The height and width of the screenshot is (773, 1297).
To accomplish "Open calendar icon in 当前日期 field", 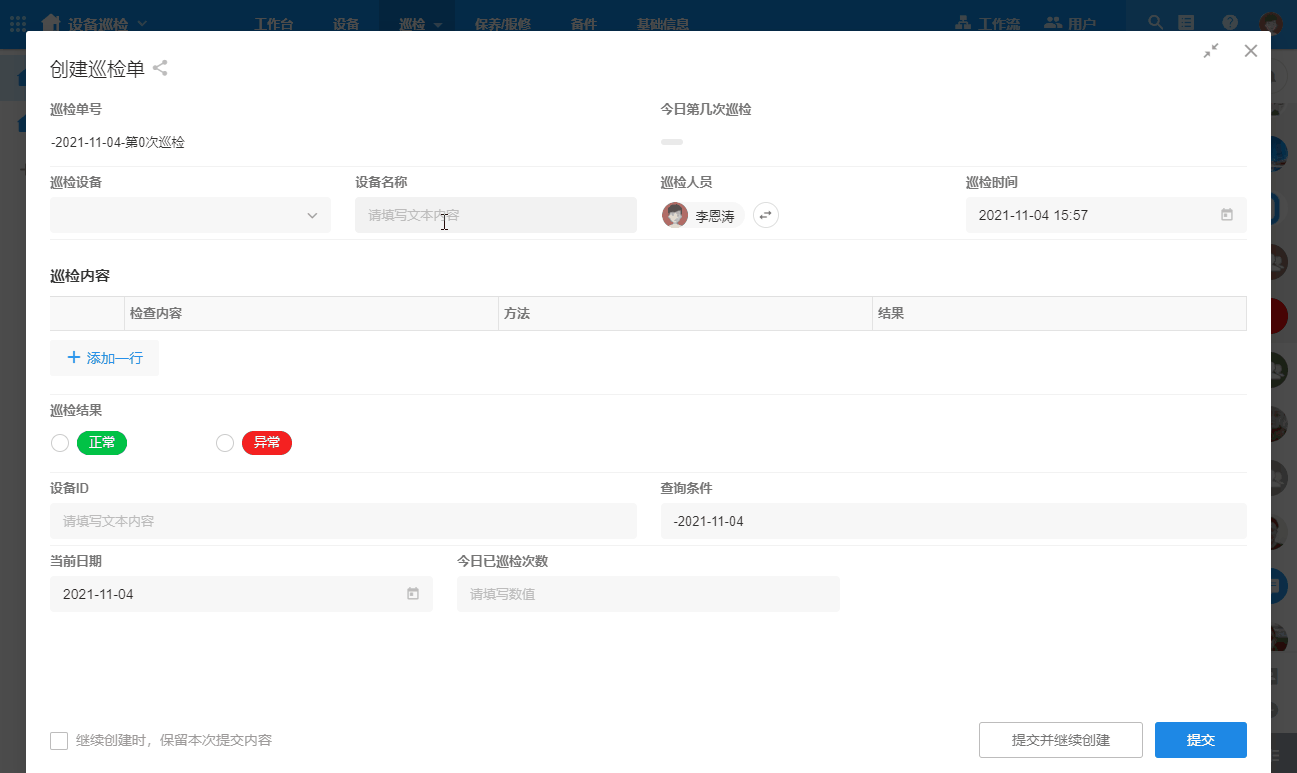I will 413,594.
